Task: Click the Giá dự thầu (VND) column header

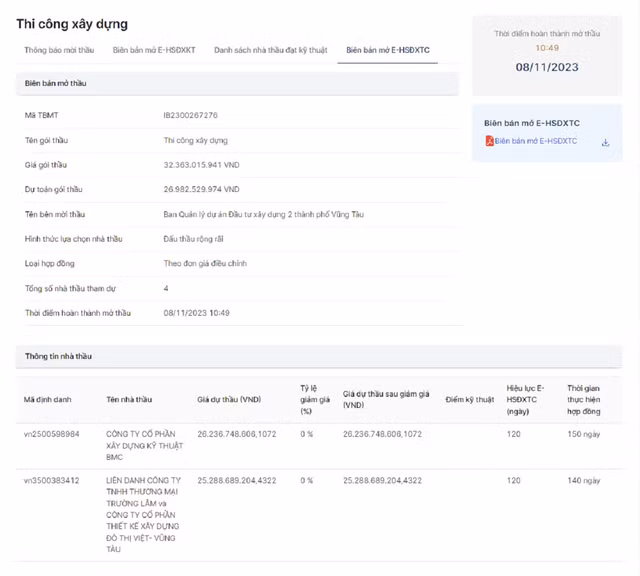Action: point(229,399)
